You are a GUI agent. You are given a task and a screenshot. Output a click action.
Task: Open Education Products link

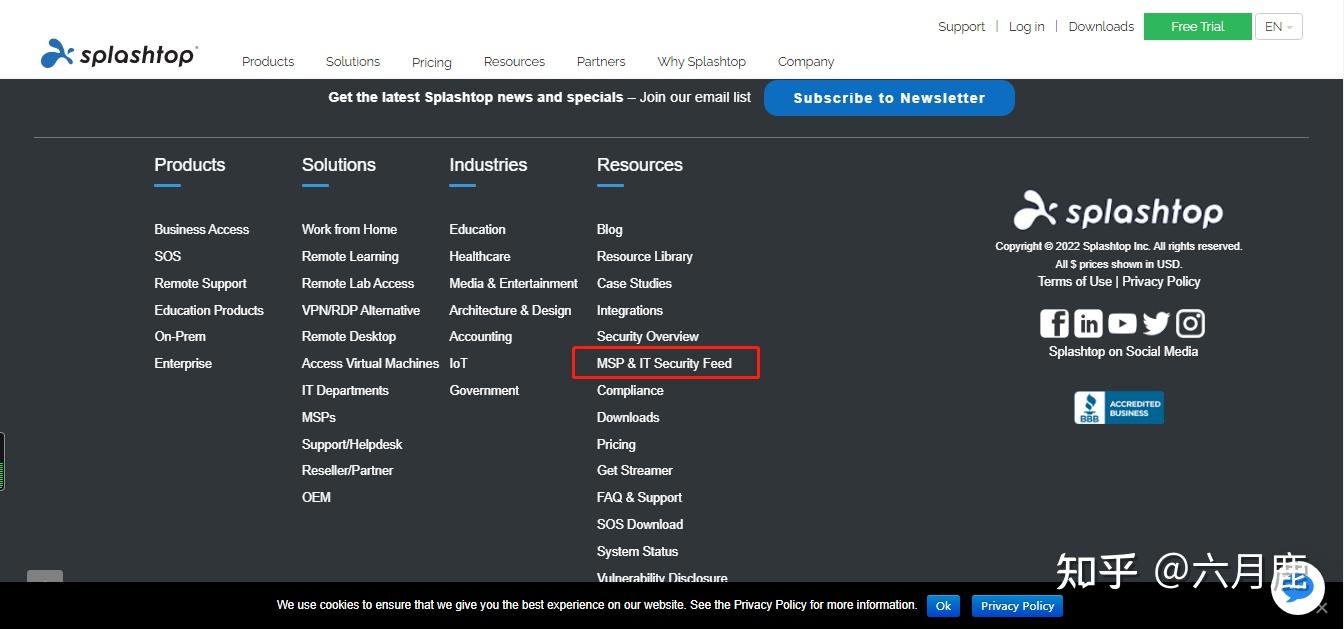coord(209,310)
